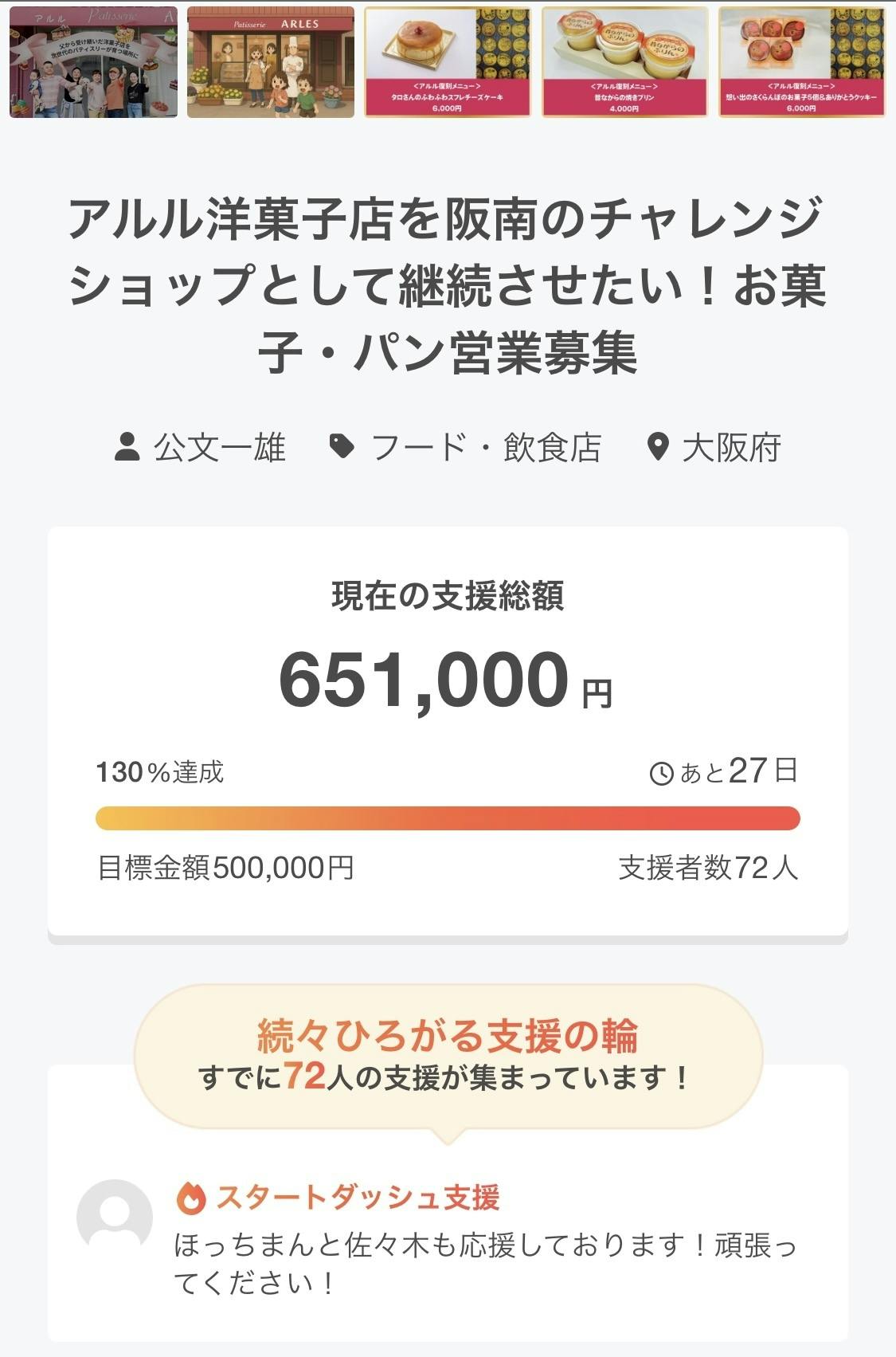Open the group photo storefront thumbnail
Viewport: 896px width, 1357px height.
(94, 62)
